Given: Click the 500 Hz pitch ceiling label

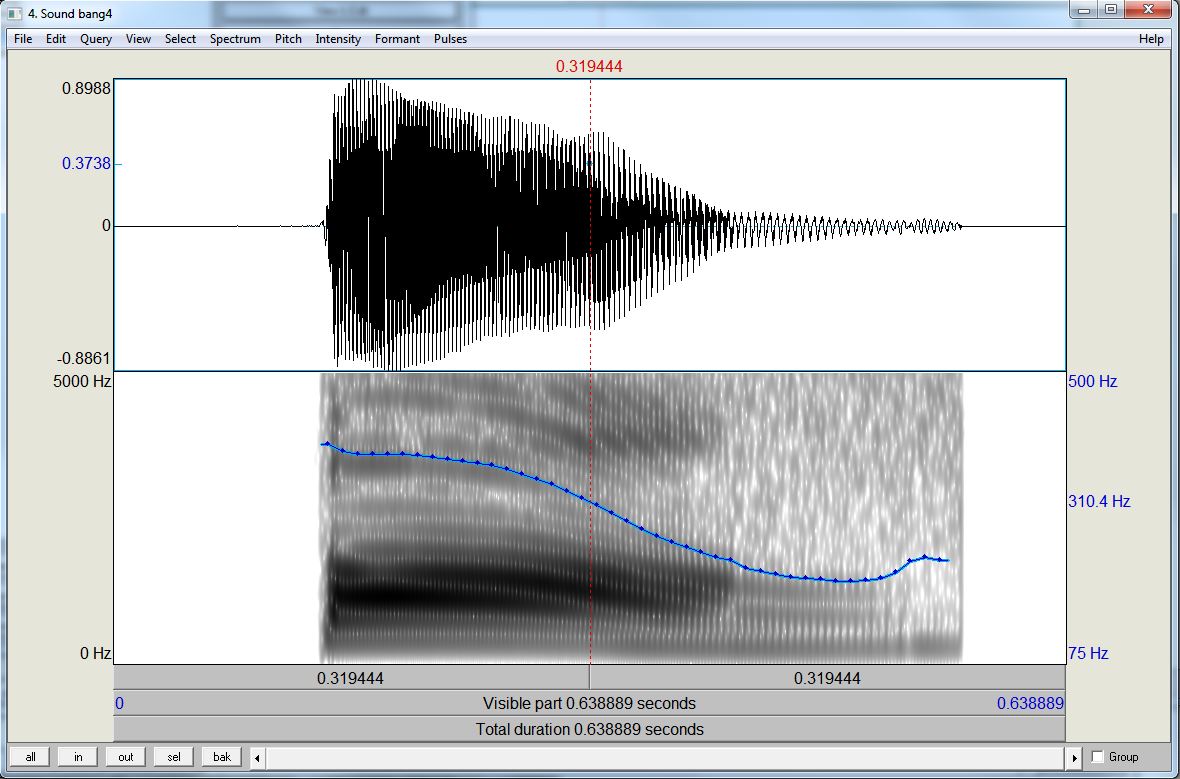Looking at the screenshot, I should (1093, 382).
